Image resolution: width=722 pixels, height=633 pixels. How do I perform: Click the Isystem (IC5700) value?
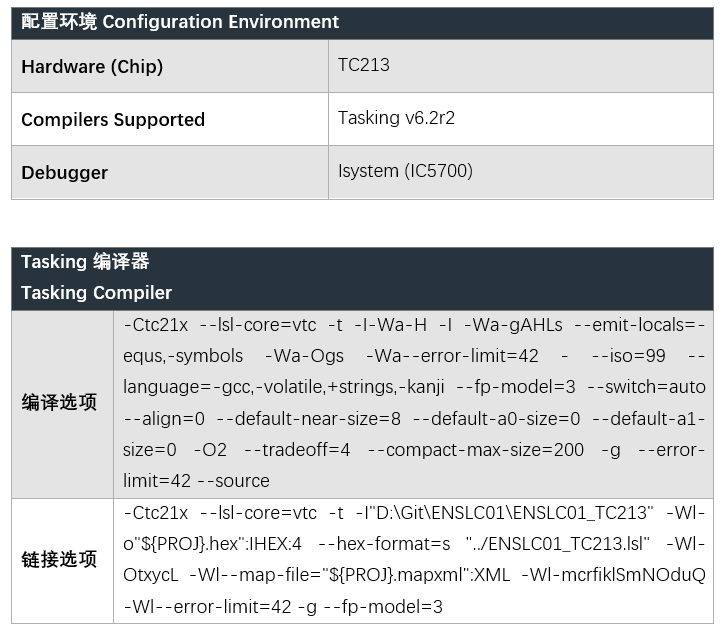click(x=405, y=171)
